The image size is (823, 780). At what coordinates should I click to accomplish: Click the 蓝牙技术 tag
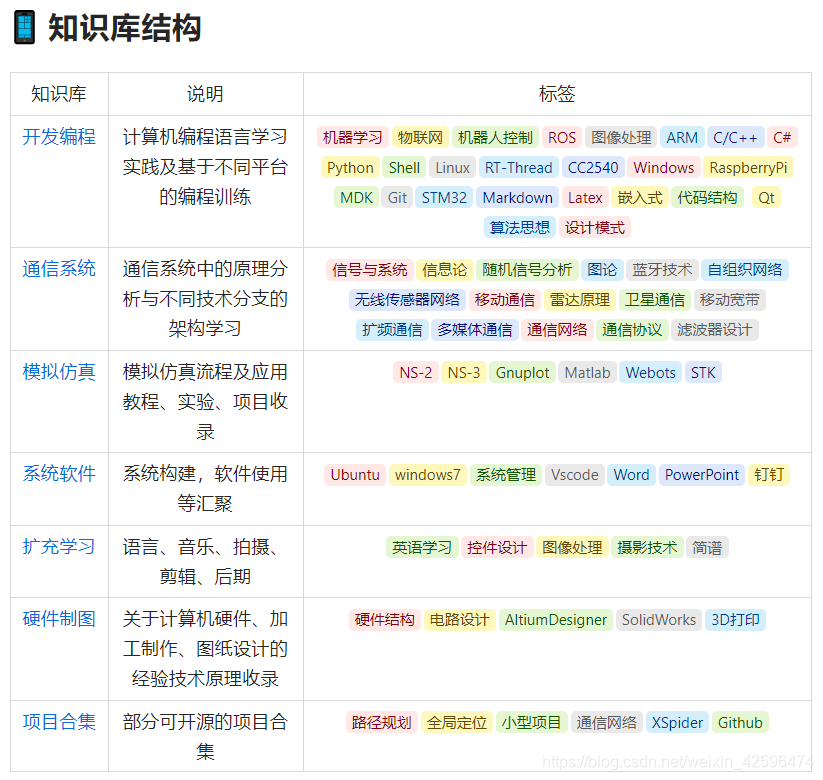[663, 269]
